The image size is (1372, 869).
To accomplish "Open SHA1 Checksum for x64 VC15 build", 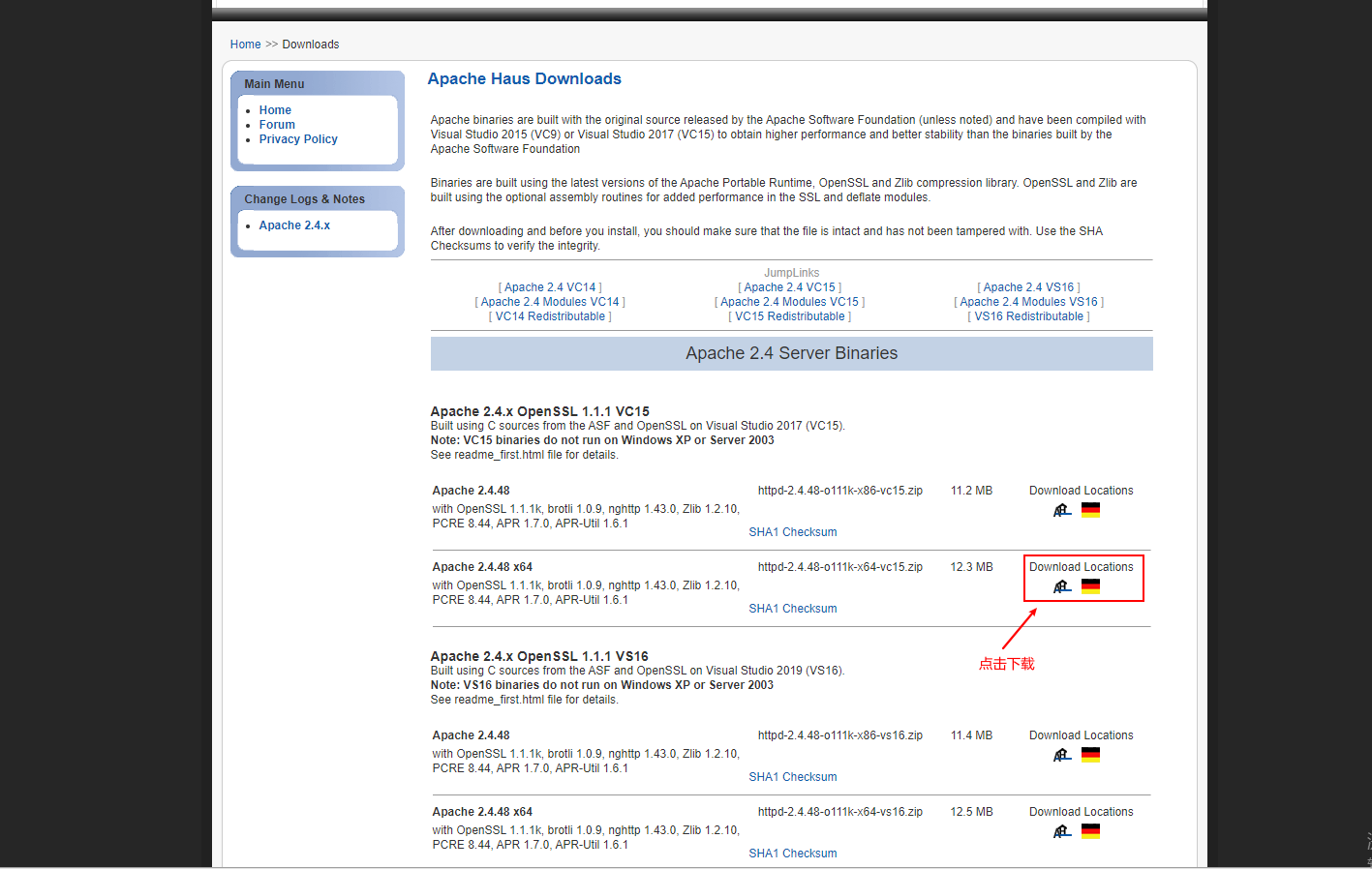I will [x=793, y=609].
